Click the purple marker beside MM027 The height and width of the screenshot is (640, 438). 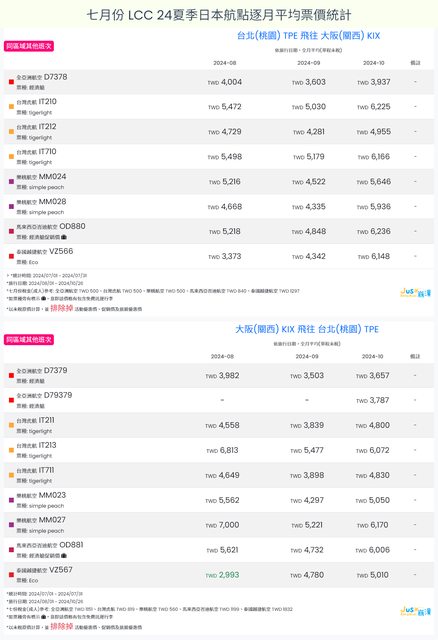[11, 525]
